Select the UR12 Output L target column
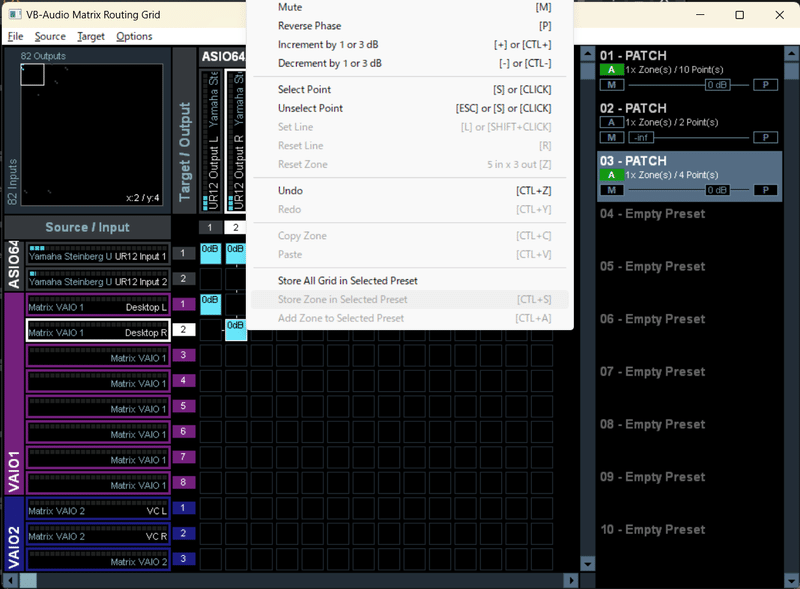800x589 pixels. [x=211, y=140]
